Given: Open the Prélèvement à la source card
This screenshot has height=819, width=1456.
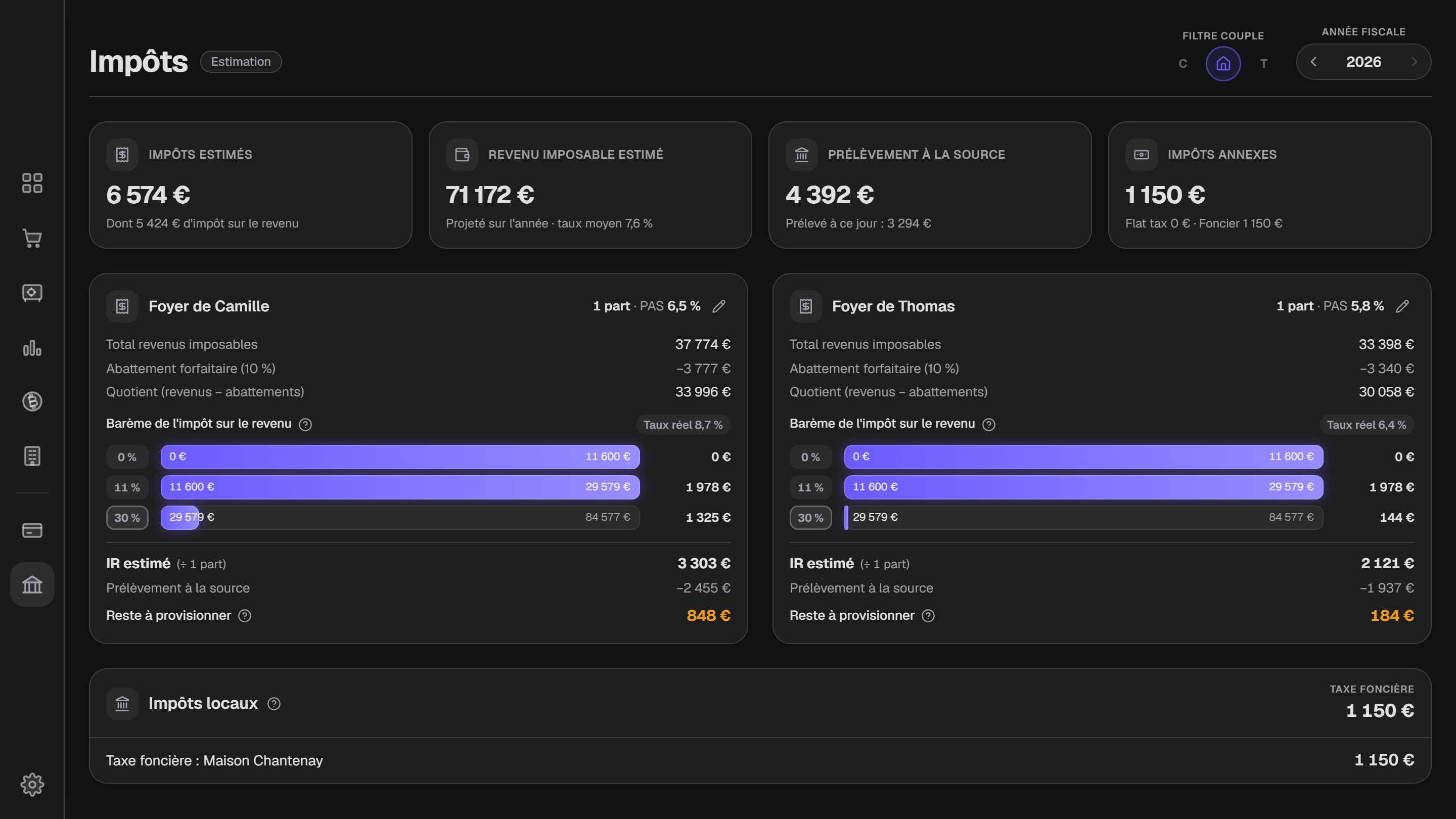Looking at the screenshot, I should tap(930, 186).
